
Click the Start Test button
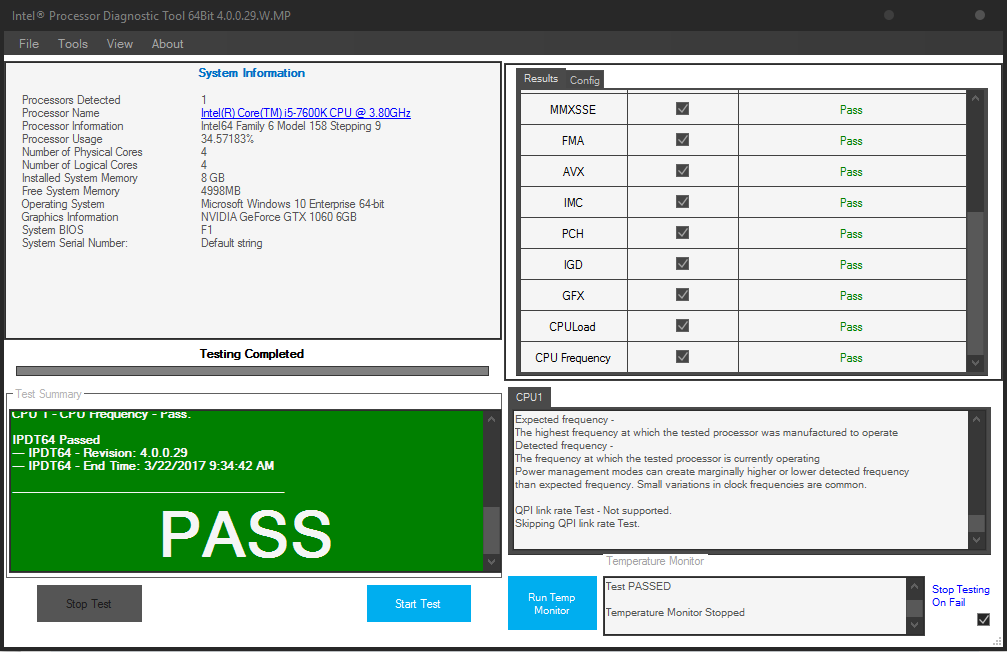tap(418, 603)
